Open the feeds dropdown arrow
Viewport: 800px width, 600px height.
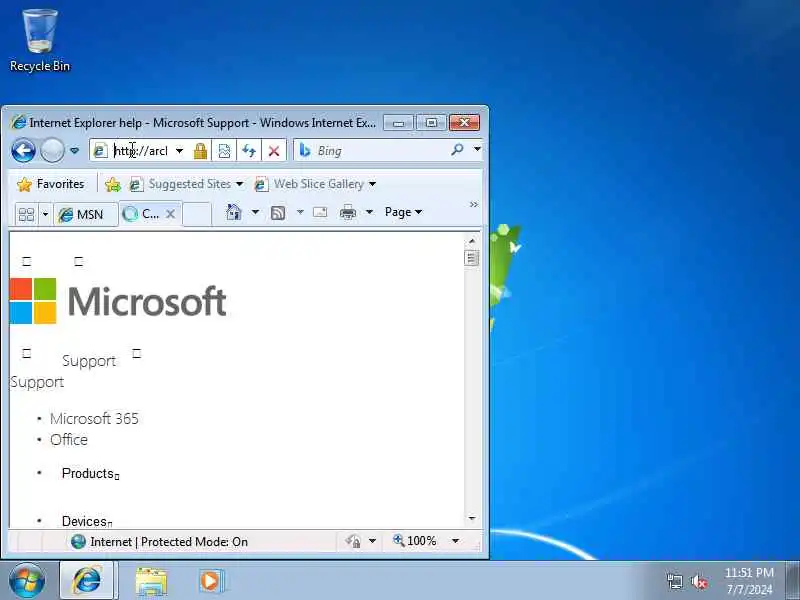click(300, 212)
